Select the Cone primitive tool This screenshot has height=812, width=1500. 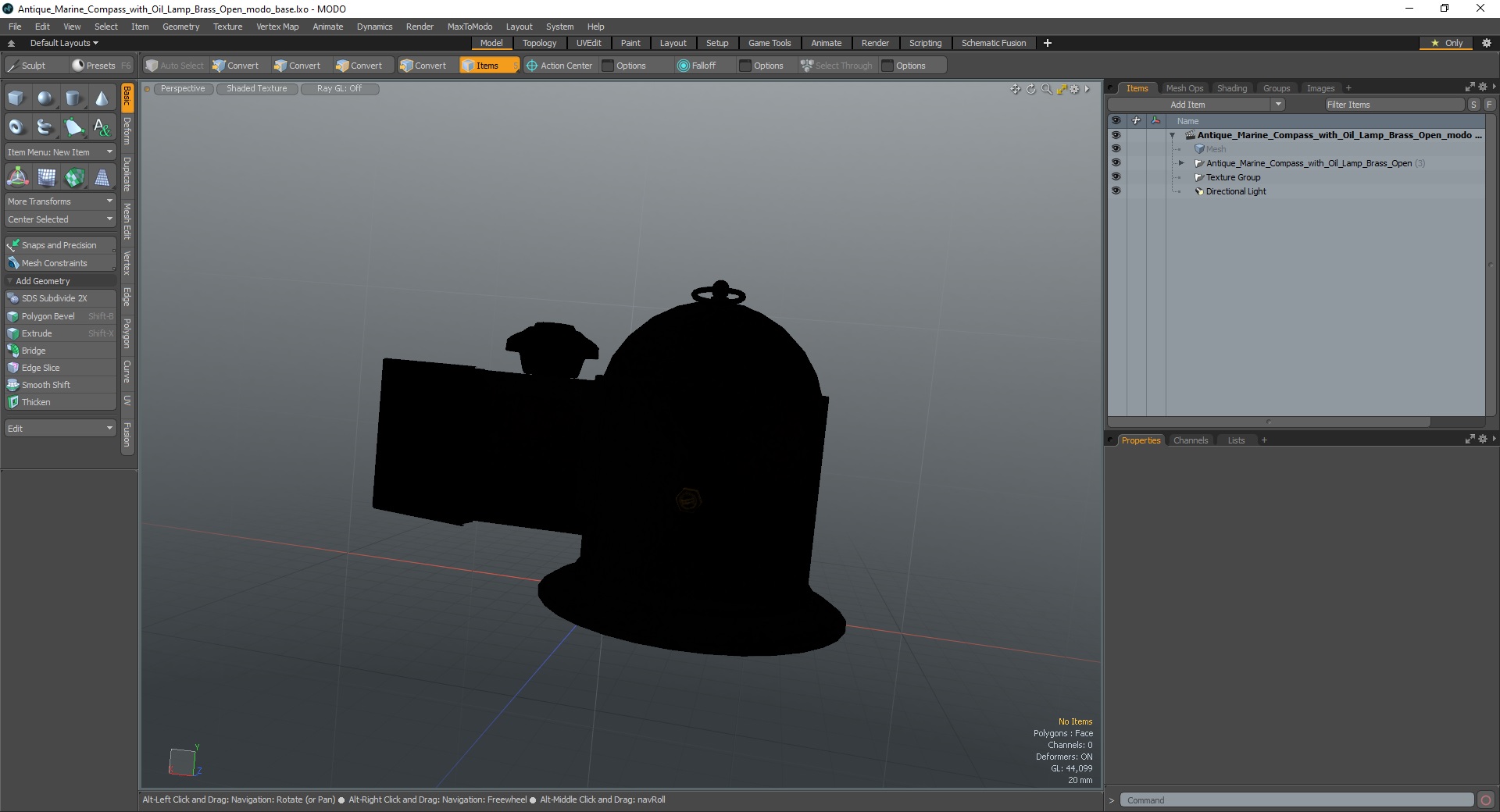[x=102, y=98]
